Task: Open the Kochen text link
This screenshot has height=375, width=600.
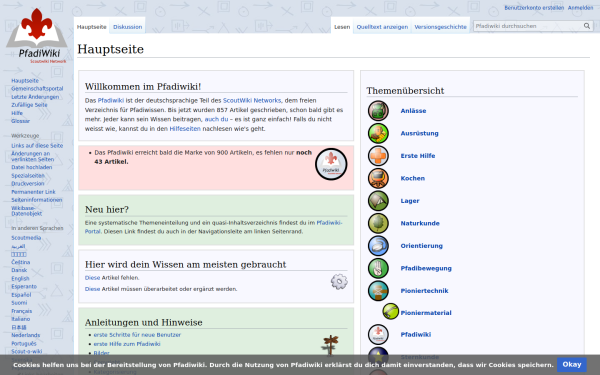Action: point(412,178)
